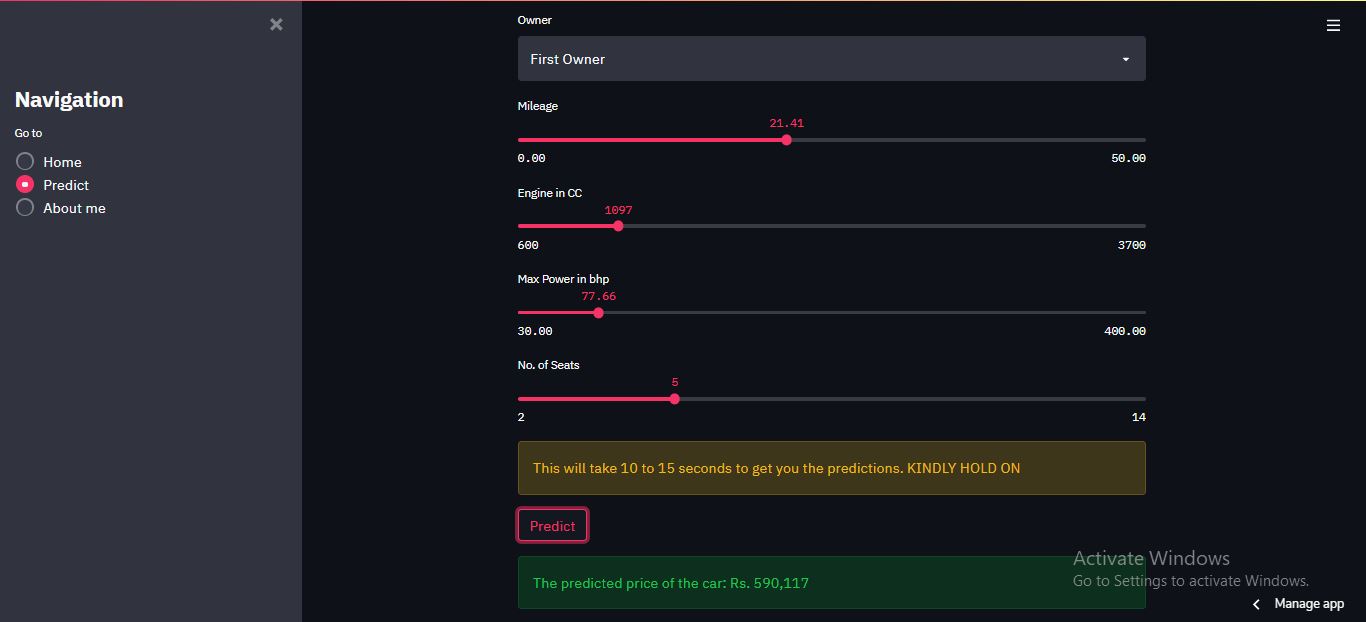Click the Mileage slider handle

[786, 140]
